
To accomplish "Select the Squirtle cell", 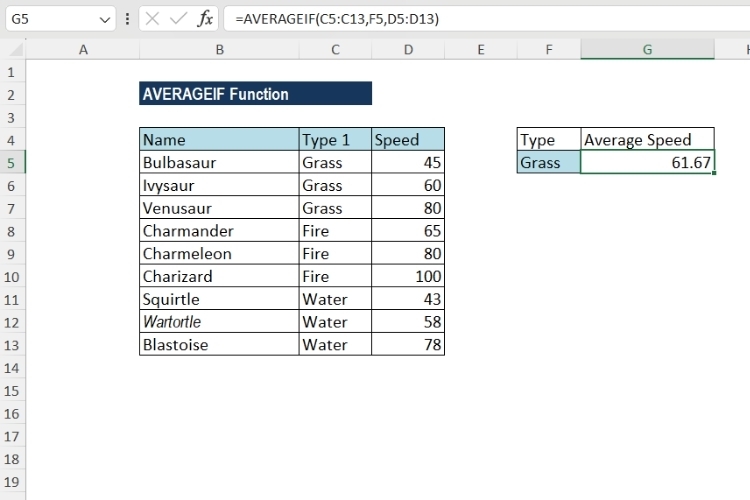I will (219, 299).
